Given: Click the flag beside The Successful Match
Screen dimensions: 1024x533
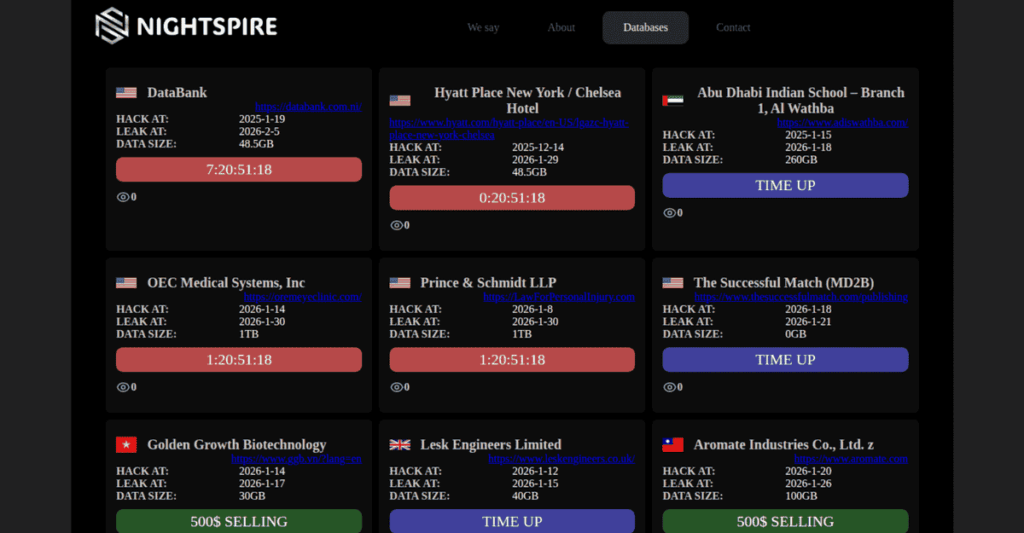Looking at the screenshot, I should pos(673,283).
